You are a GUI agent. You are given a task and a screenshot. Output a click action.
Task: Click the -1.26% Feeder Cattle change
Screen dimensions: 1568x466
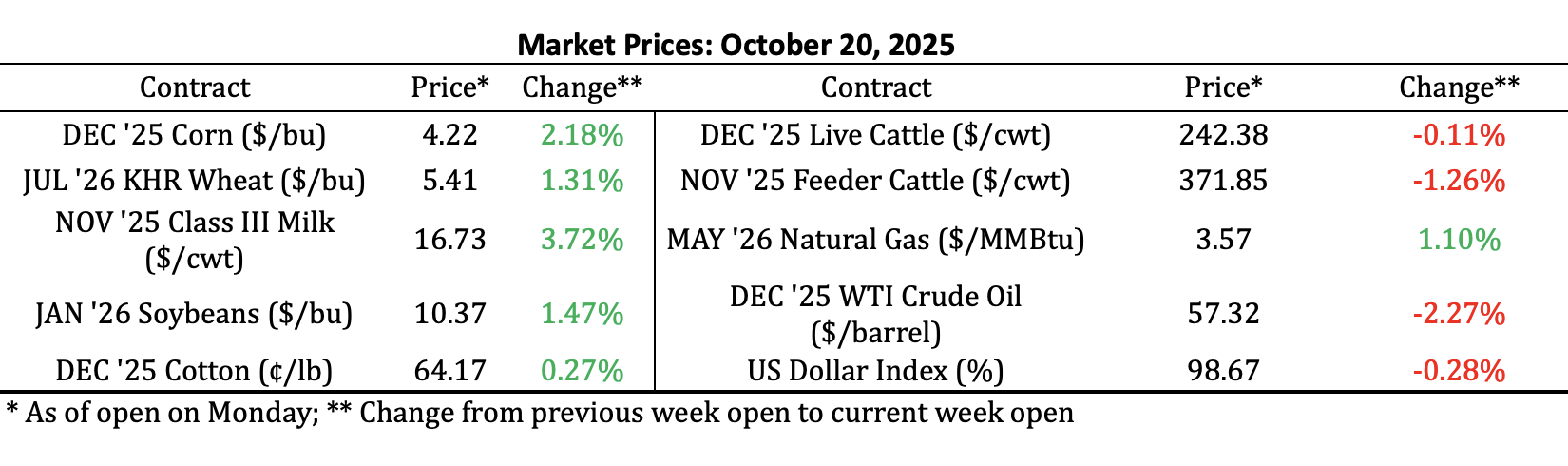[x=1459, y=181]
